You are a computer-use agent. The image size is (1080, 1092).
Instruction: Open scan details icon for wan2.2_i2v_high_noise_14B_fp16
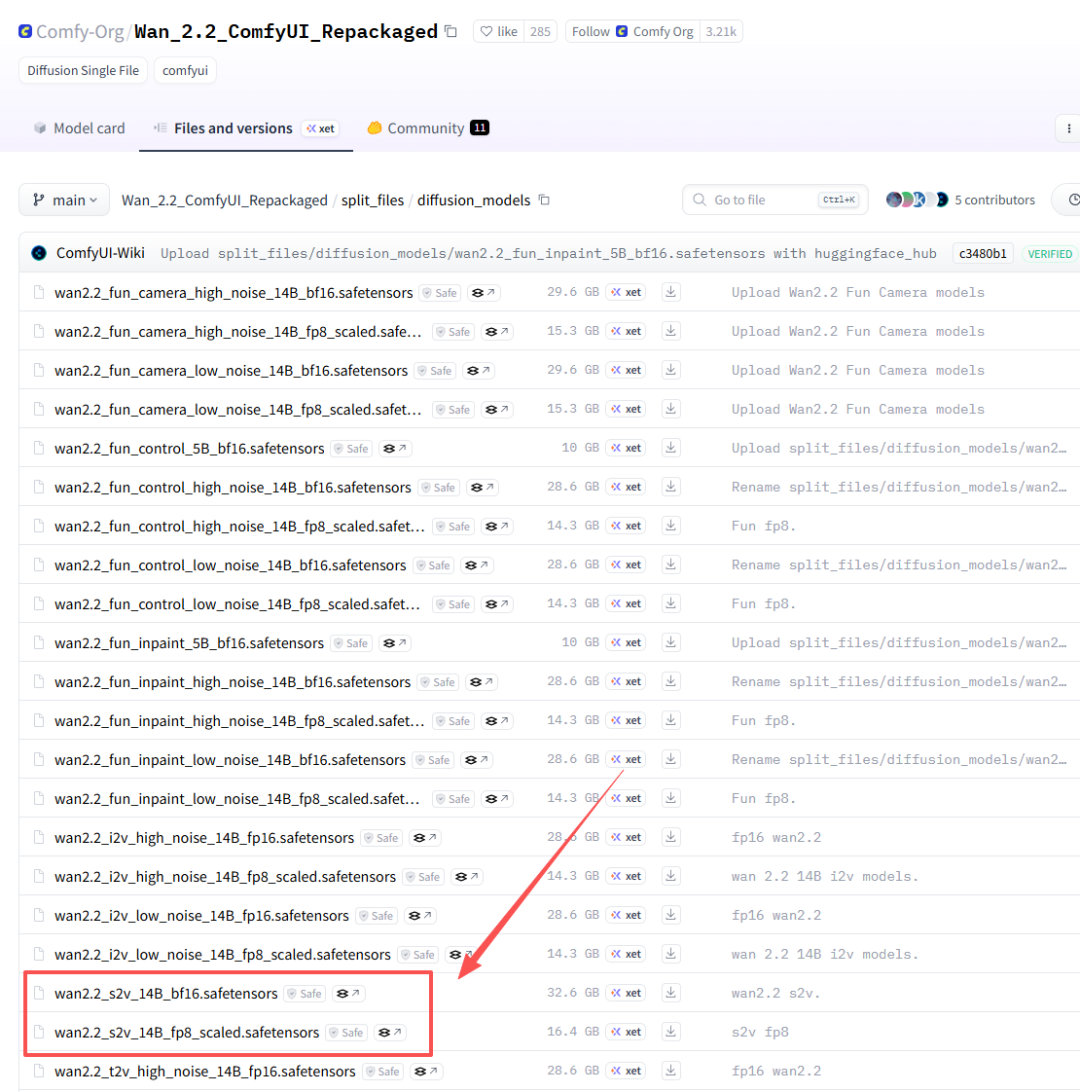(424, 838)
